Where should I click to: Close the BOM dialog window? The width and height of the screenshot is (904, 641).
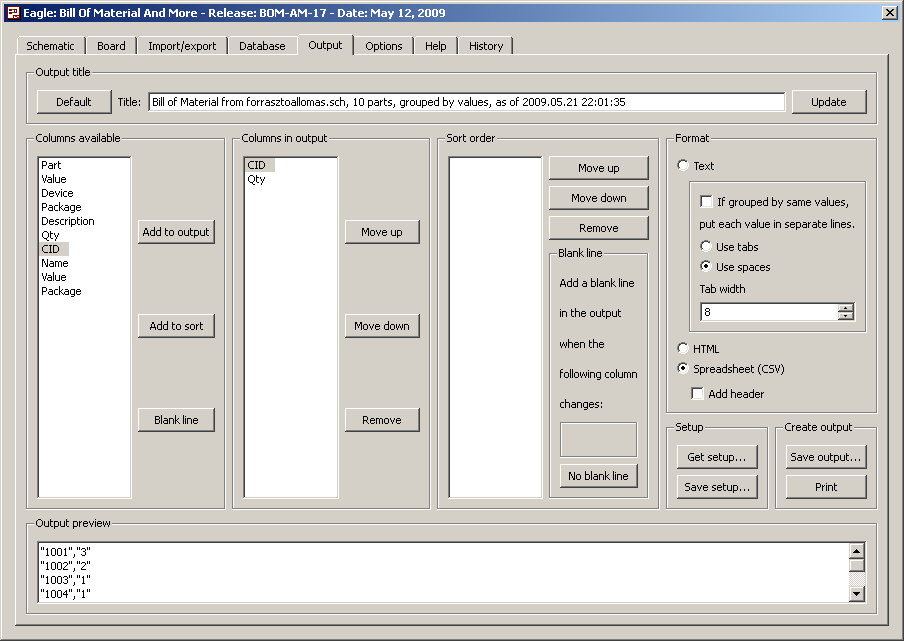pyautogui.click(x=890, y=13)
